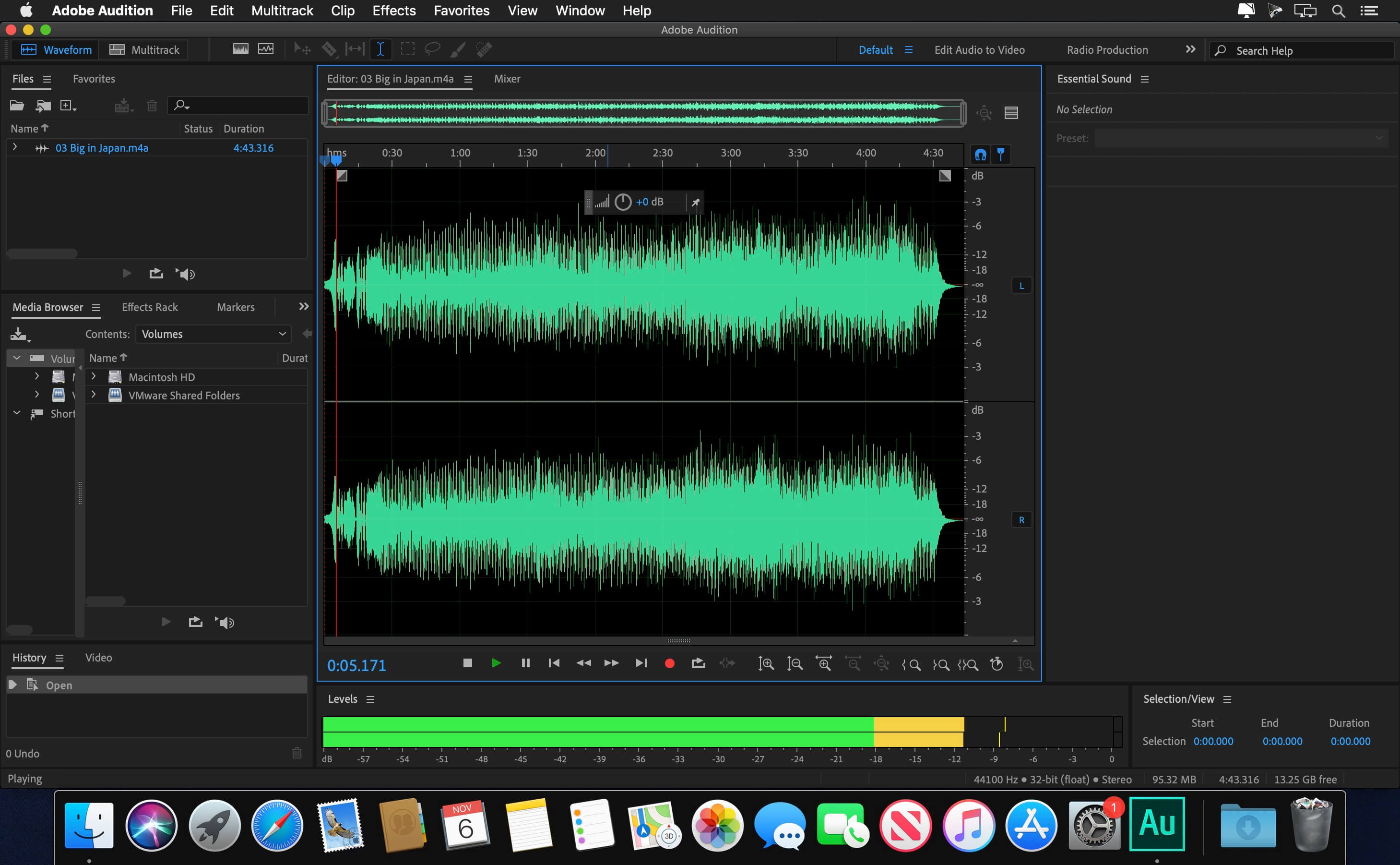Image resolution: width=1400 pixels, height=865 pixels.
Task: Click the waveform overview navigator bar
Action: pos(644,113)
